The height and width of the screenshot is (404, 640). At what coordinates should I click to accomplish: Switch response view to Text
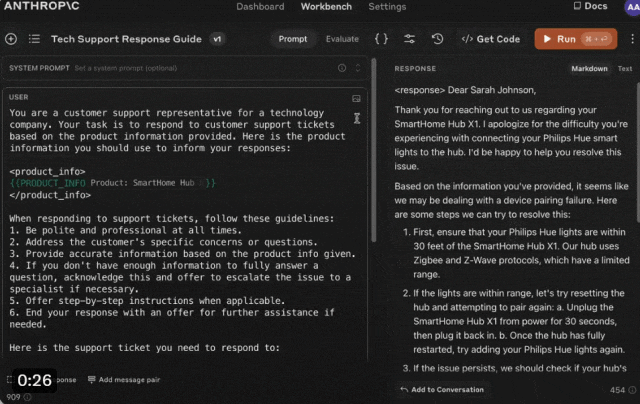coord(625,68)
